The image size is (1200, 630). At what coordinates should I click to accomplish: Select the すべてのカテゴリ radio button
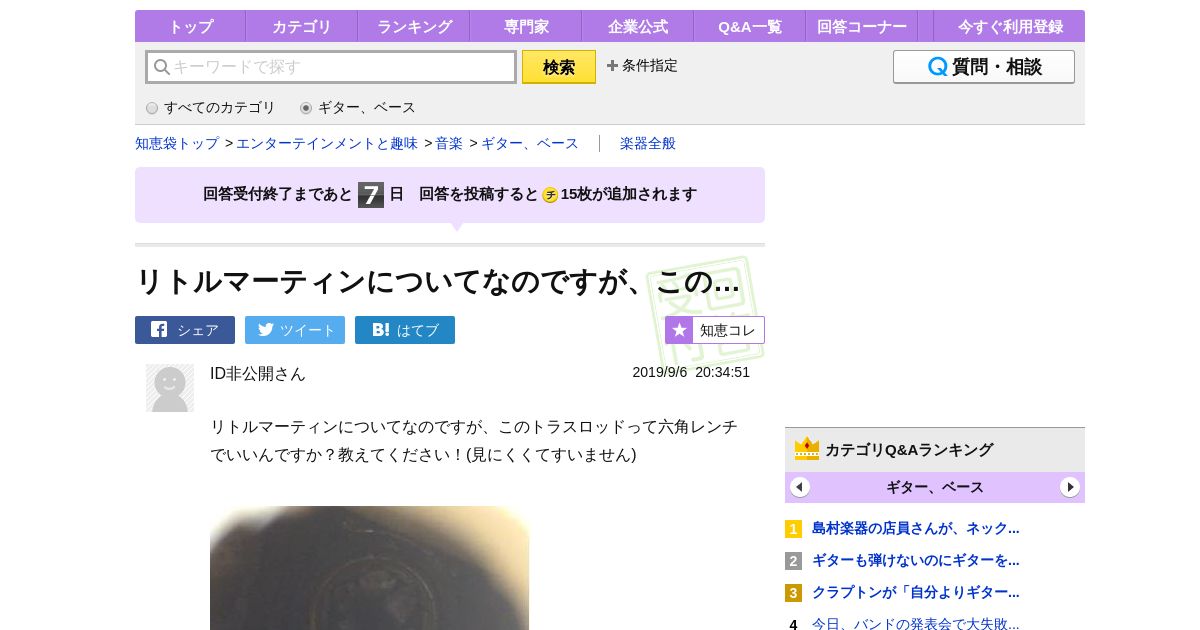(152, 108)
